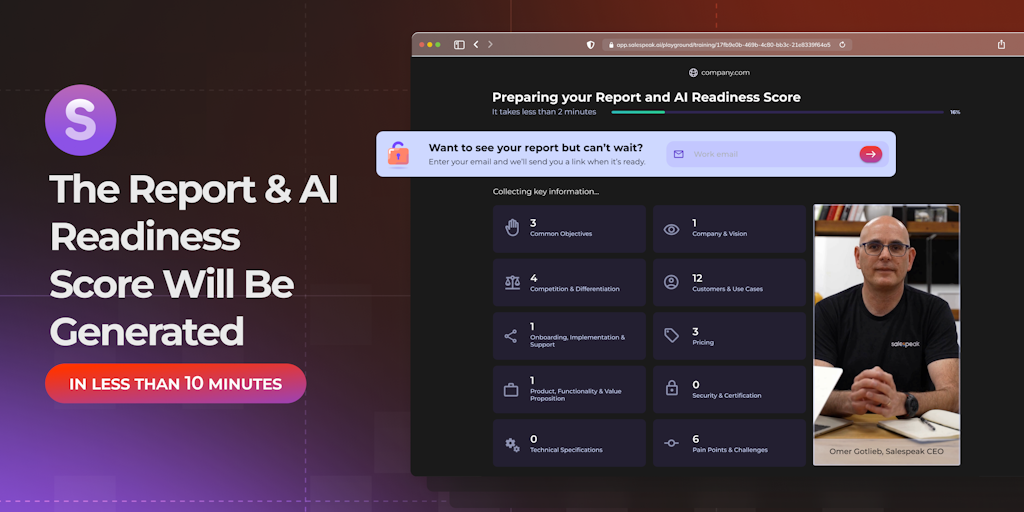Image resolution: width=1024 pixels, height=512 pixels.
Task: Click the 'Pricing' label
Action: 703,342
